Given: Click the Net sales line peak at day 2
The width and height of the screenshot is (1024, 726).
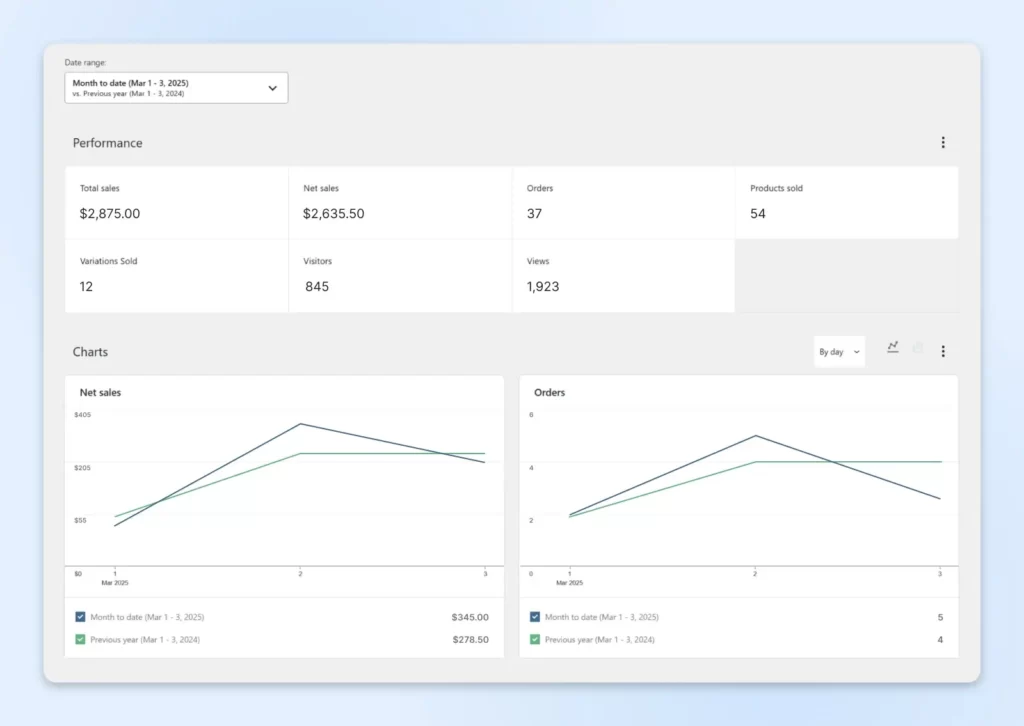Looking at the screenshot, I should click(x=300, y=424).
